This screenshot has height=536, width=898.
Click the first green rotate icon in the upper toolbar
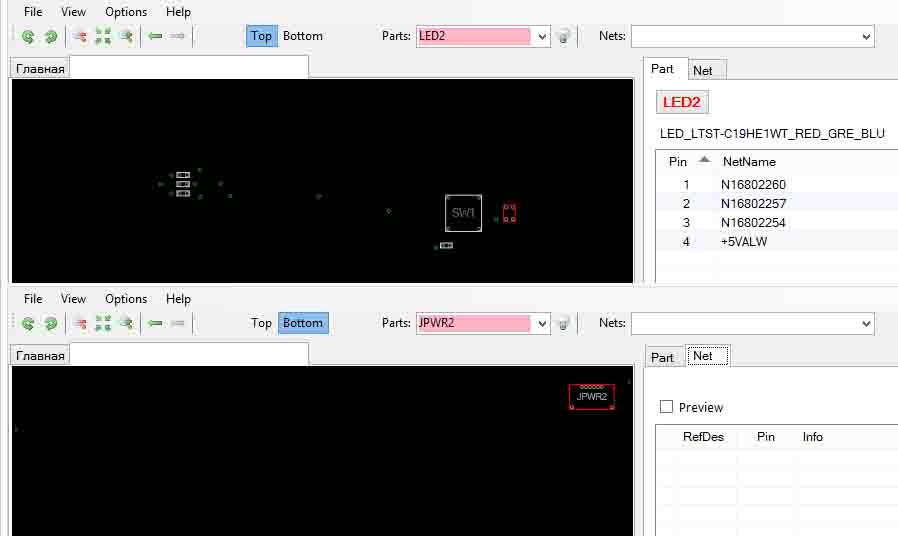click(x=28, y=37)
